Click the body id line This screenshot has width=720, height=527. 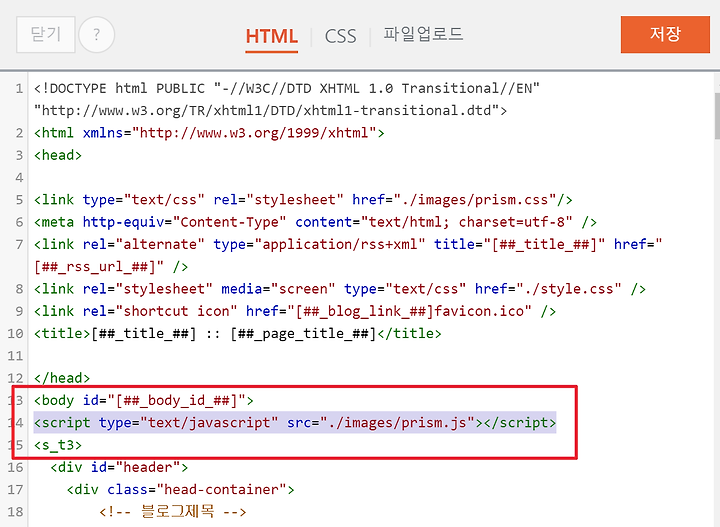point(144,400)
